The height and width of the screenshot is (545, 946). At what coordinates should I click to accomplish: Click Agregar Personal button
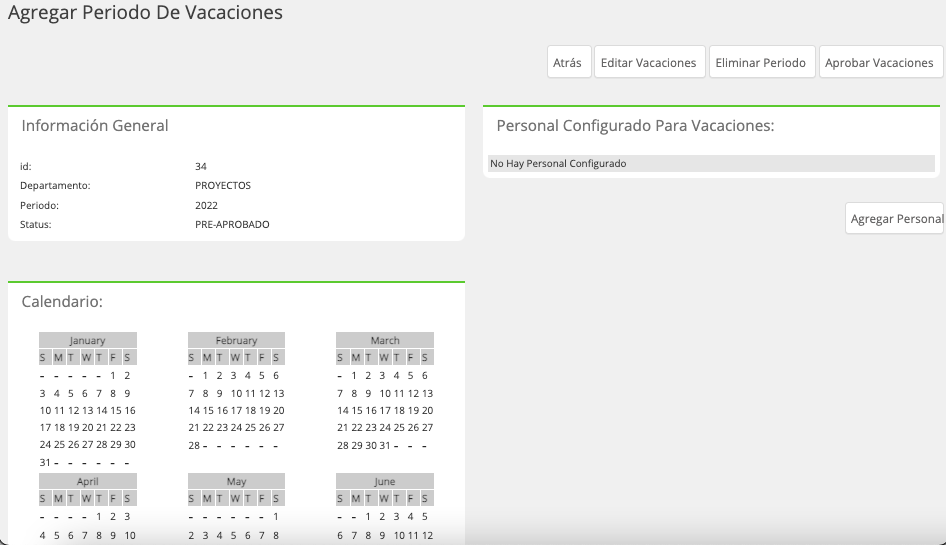click(x=894, y=218)
